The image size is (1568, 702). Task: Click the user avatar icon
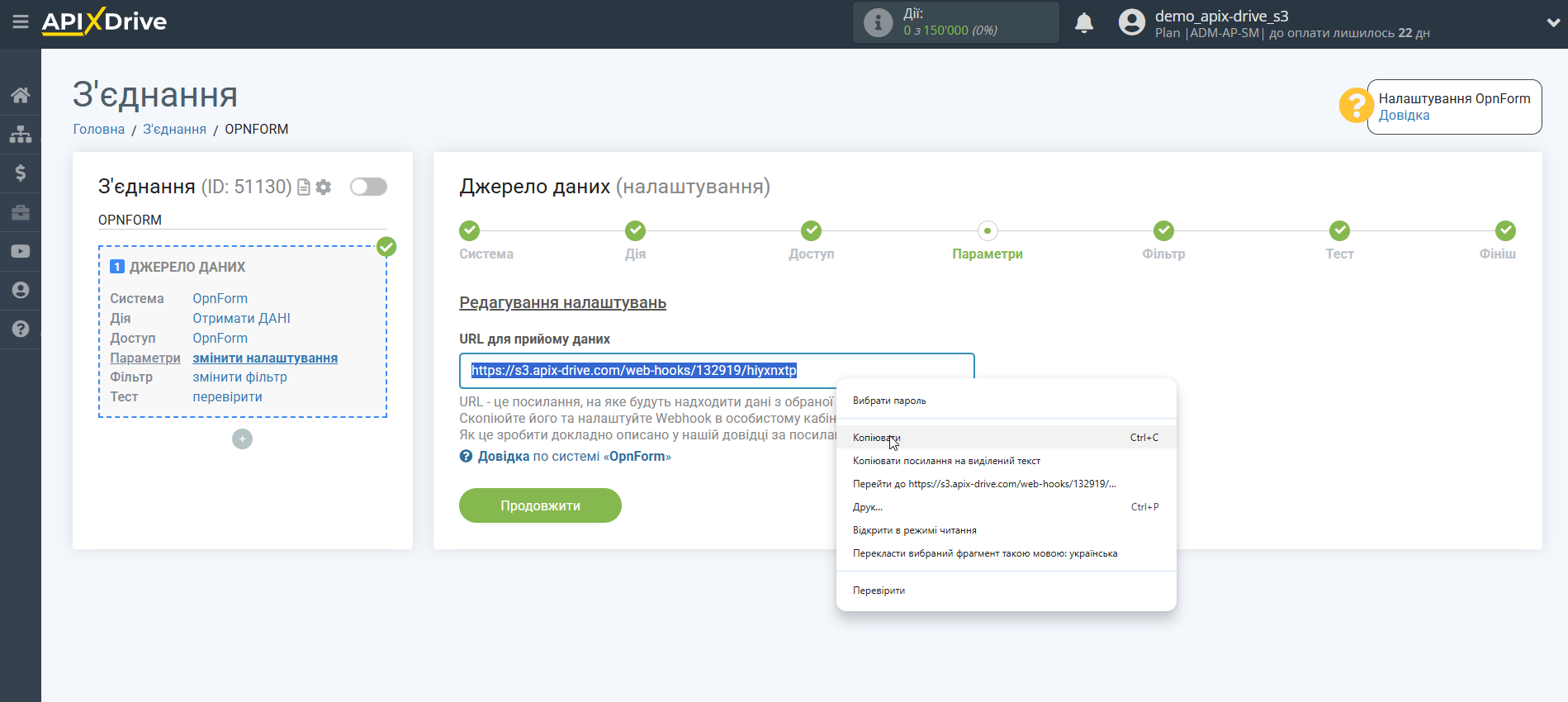click(x=1132, y=22)
